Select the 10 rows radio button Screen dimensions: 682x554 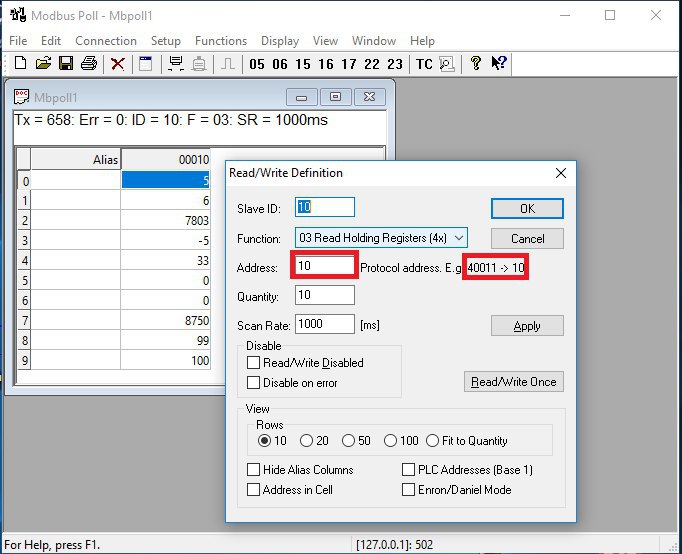coord(264,441)
